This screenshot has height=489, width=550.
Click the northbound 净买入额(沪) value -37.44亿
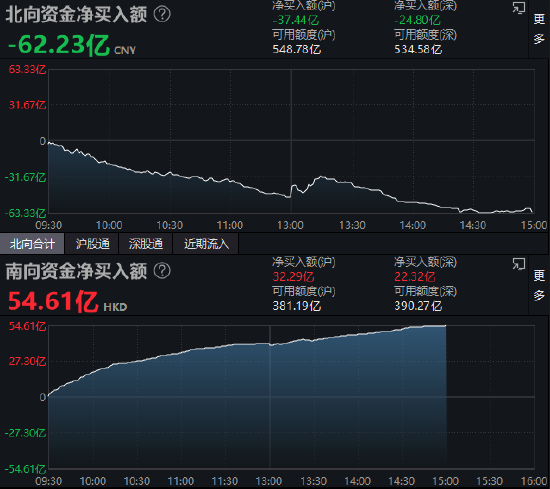[296, 20]
